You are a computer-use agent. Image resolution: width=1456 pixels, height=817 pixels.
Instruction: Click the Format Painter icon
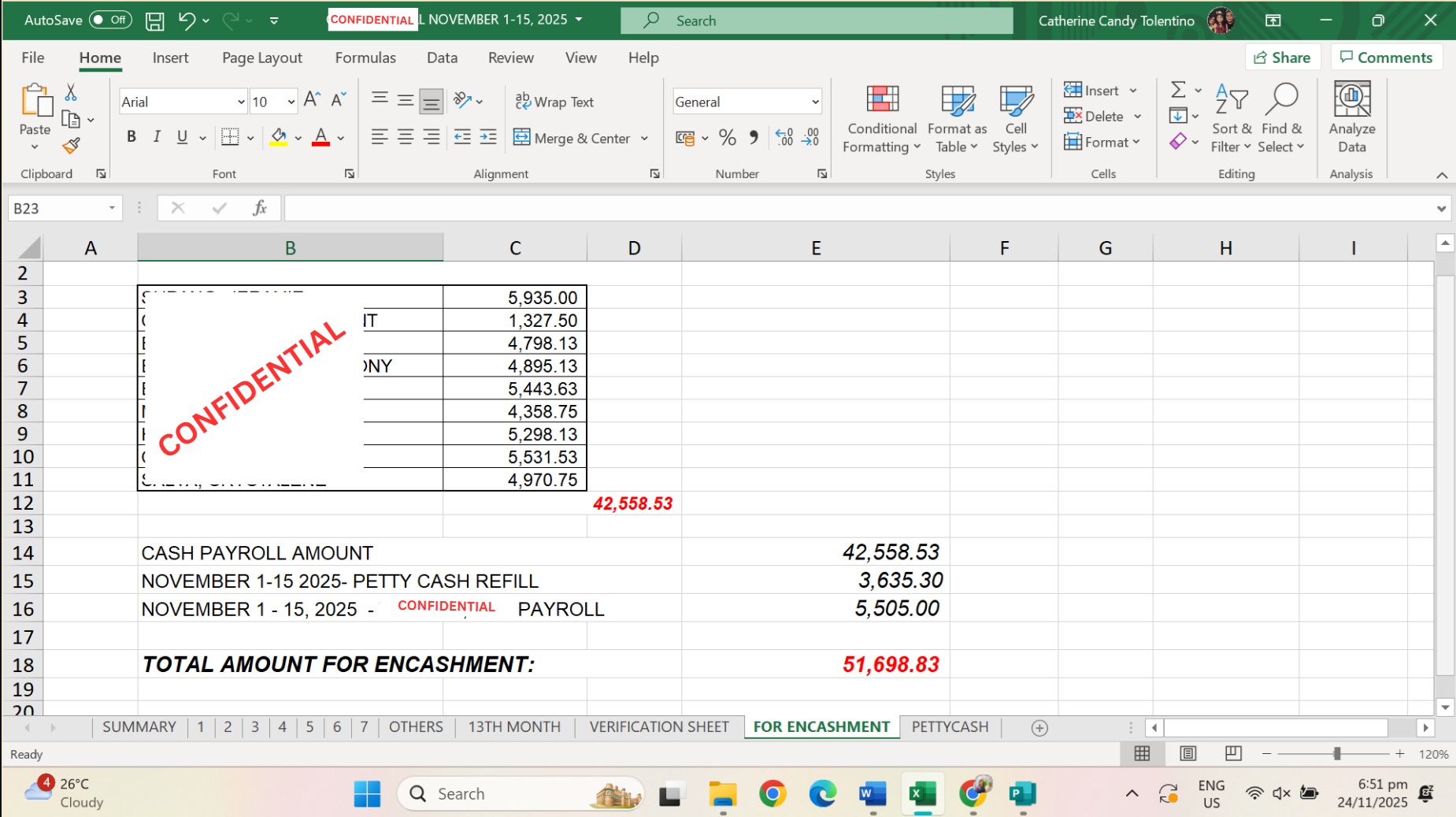click(71, 146)
